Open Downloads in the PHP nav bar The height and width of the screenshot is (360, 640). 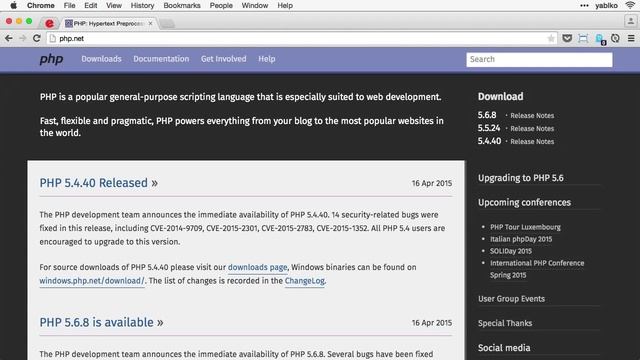pyautogui.click(x=101, y=59)
